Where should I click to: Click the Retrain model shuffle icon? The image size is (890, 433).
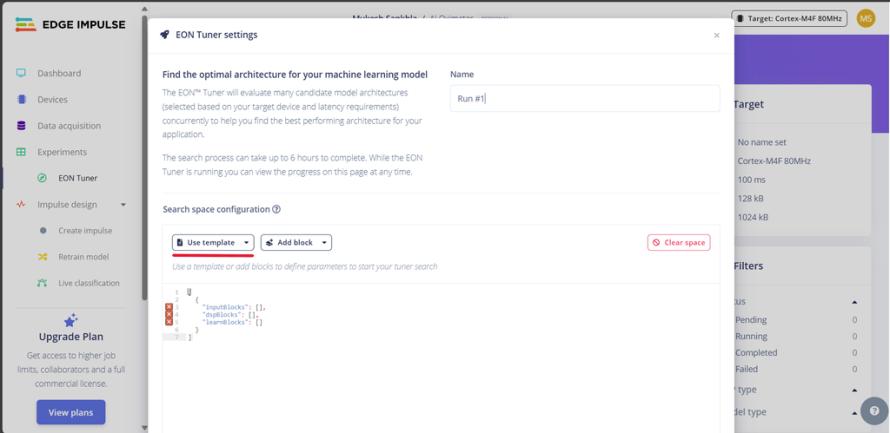click(42, 257)
